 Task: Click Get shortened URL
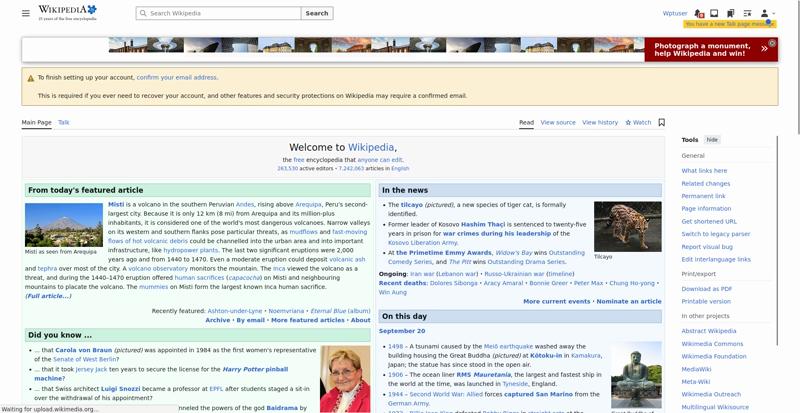pyautogui.click(x=709, y=222)
